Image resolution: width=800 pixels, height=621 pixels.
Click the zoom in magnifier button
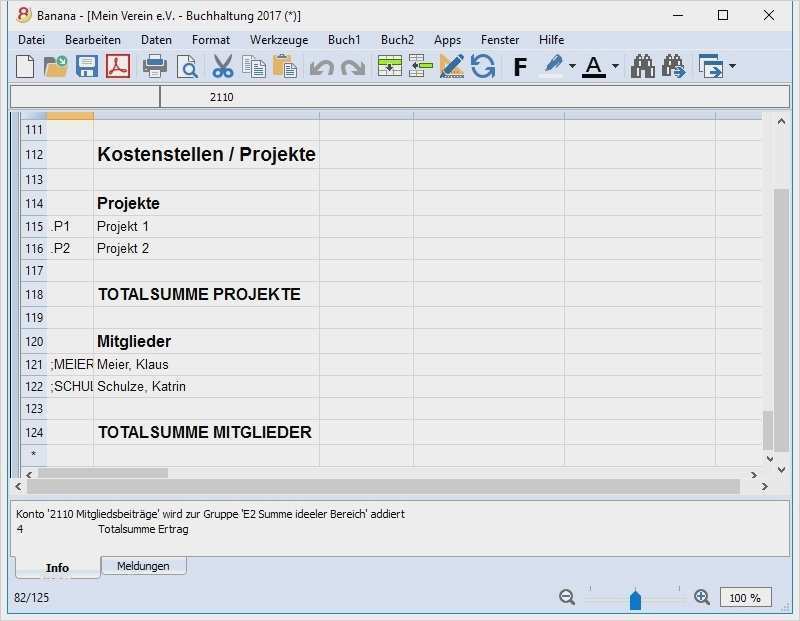click(x=701, y=596)
